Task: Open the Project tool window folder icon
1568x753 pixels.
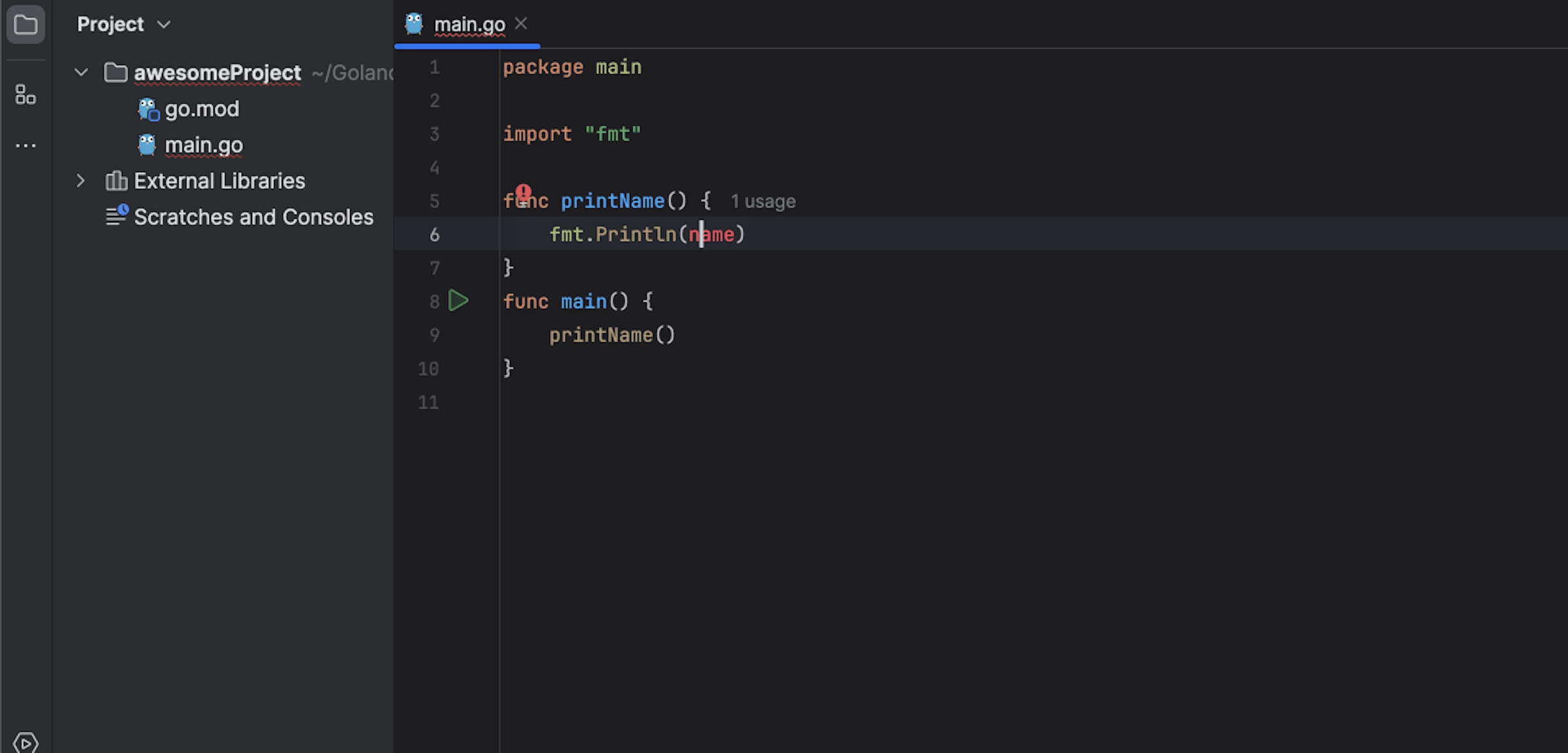Action: (x=25, y=25)
